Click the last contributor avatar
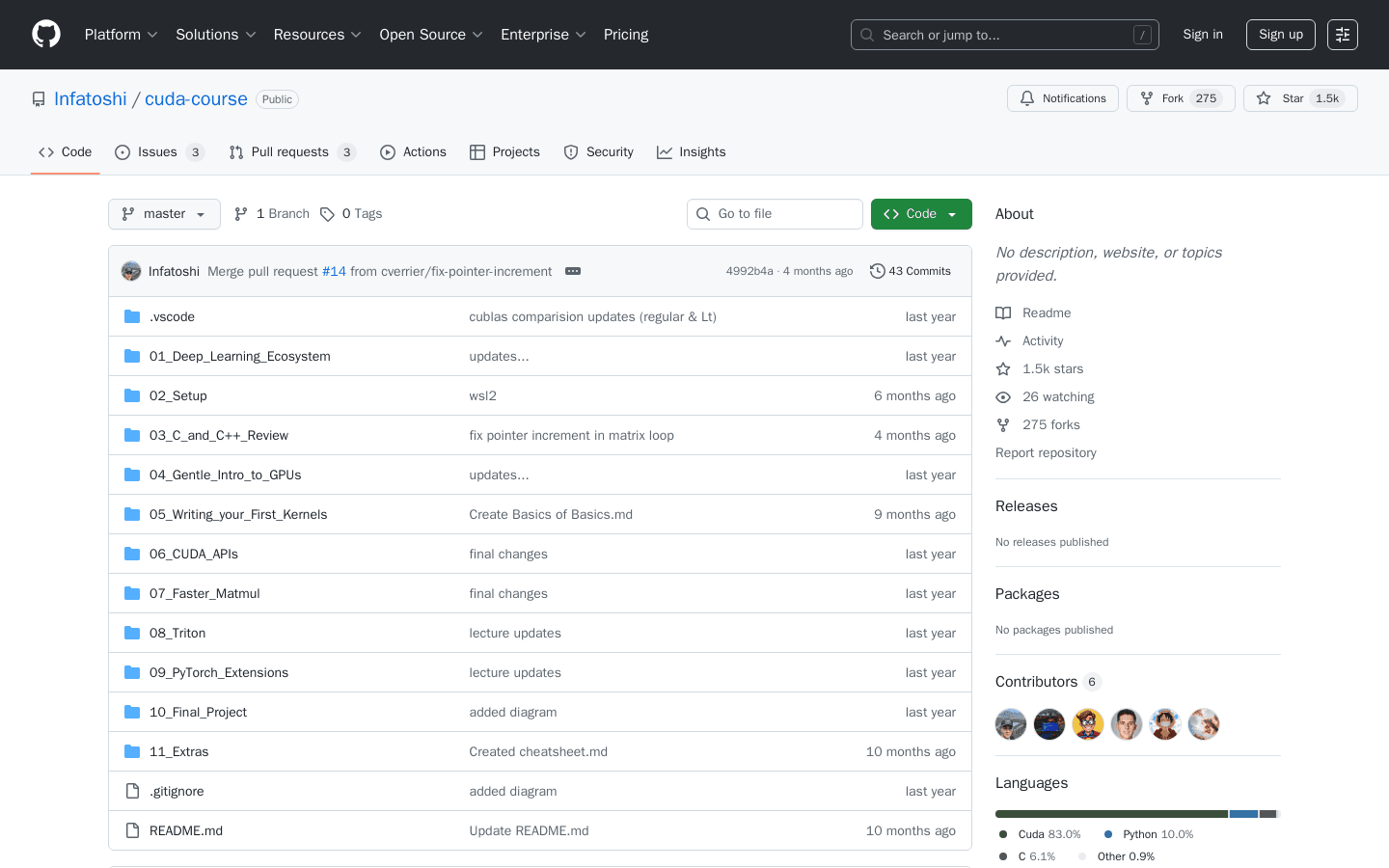Viewport: 1389px width, 868px height. [1204, 724]
